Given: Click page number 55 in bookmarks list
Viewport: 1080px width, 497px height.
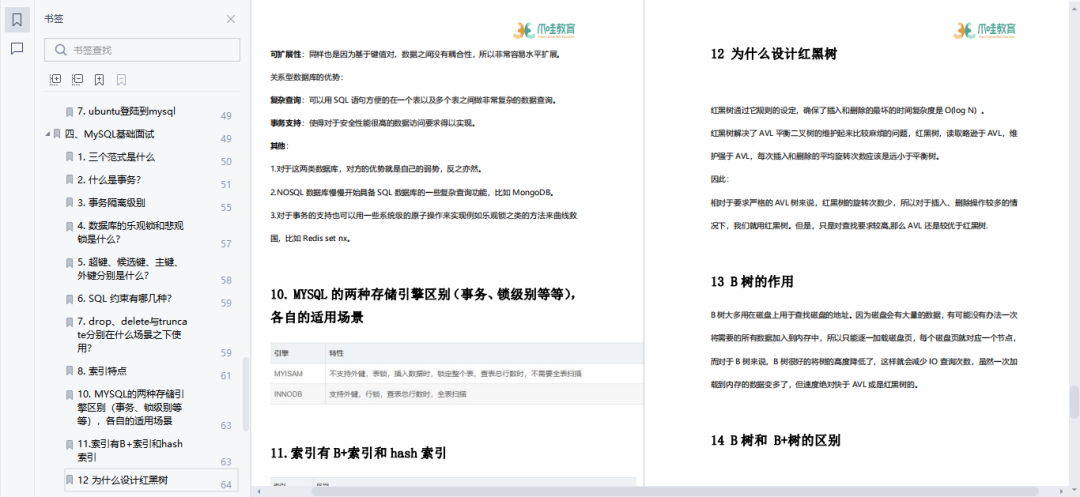Looking at the screenshot, I should point(226,207).
